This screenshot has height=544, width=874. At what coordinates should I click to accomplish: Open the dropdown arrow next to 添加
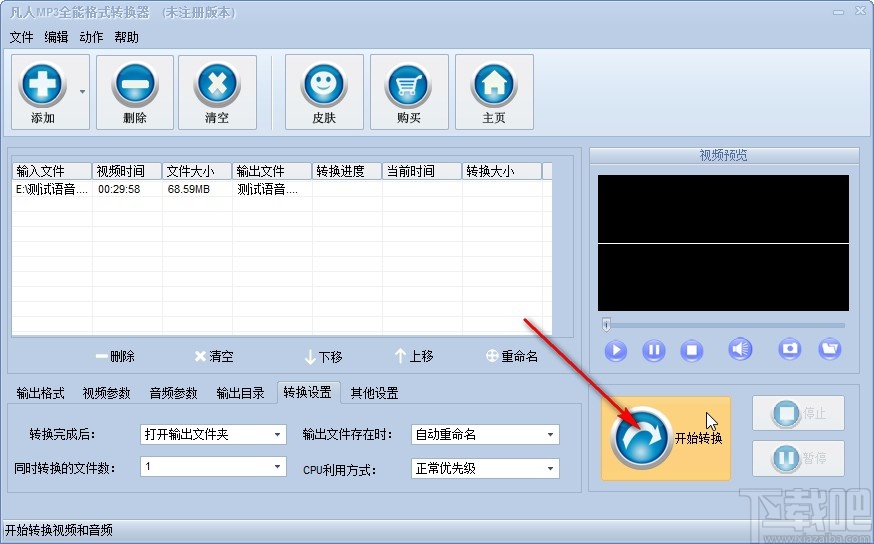coord(82,92)
